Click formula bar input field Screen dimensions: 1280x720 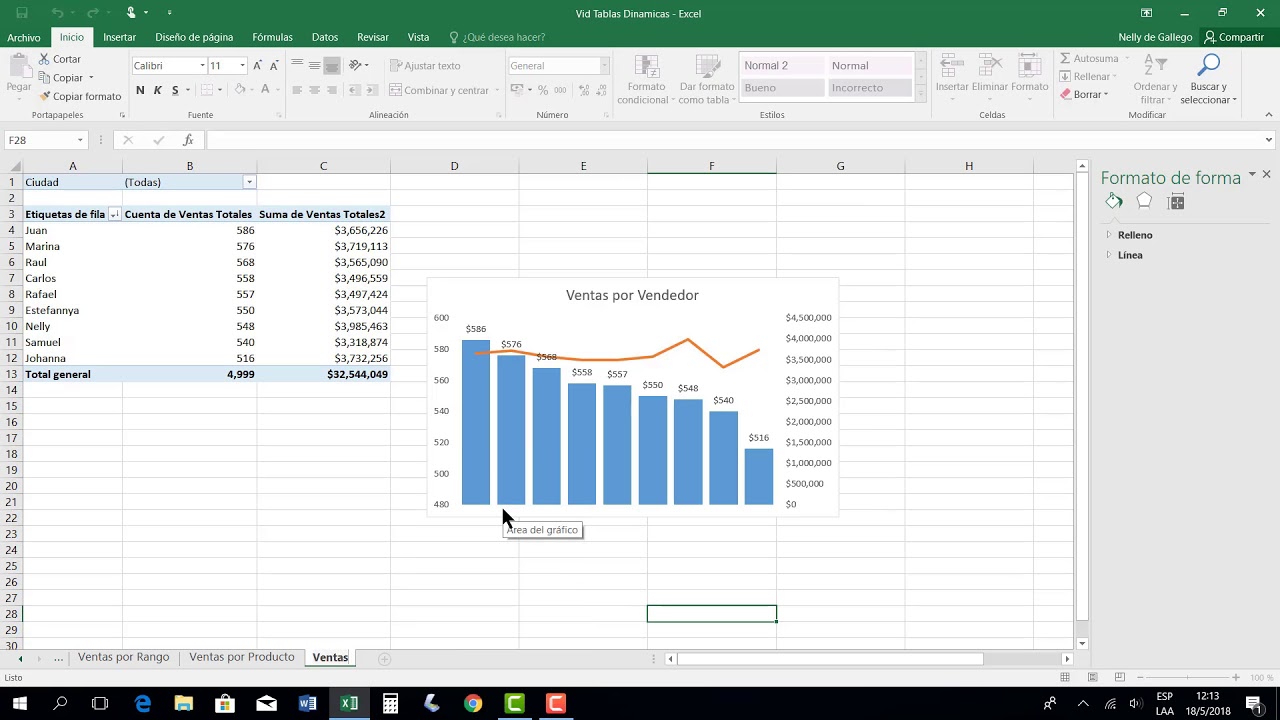(735, 140)
